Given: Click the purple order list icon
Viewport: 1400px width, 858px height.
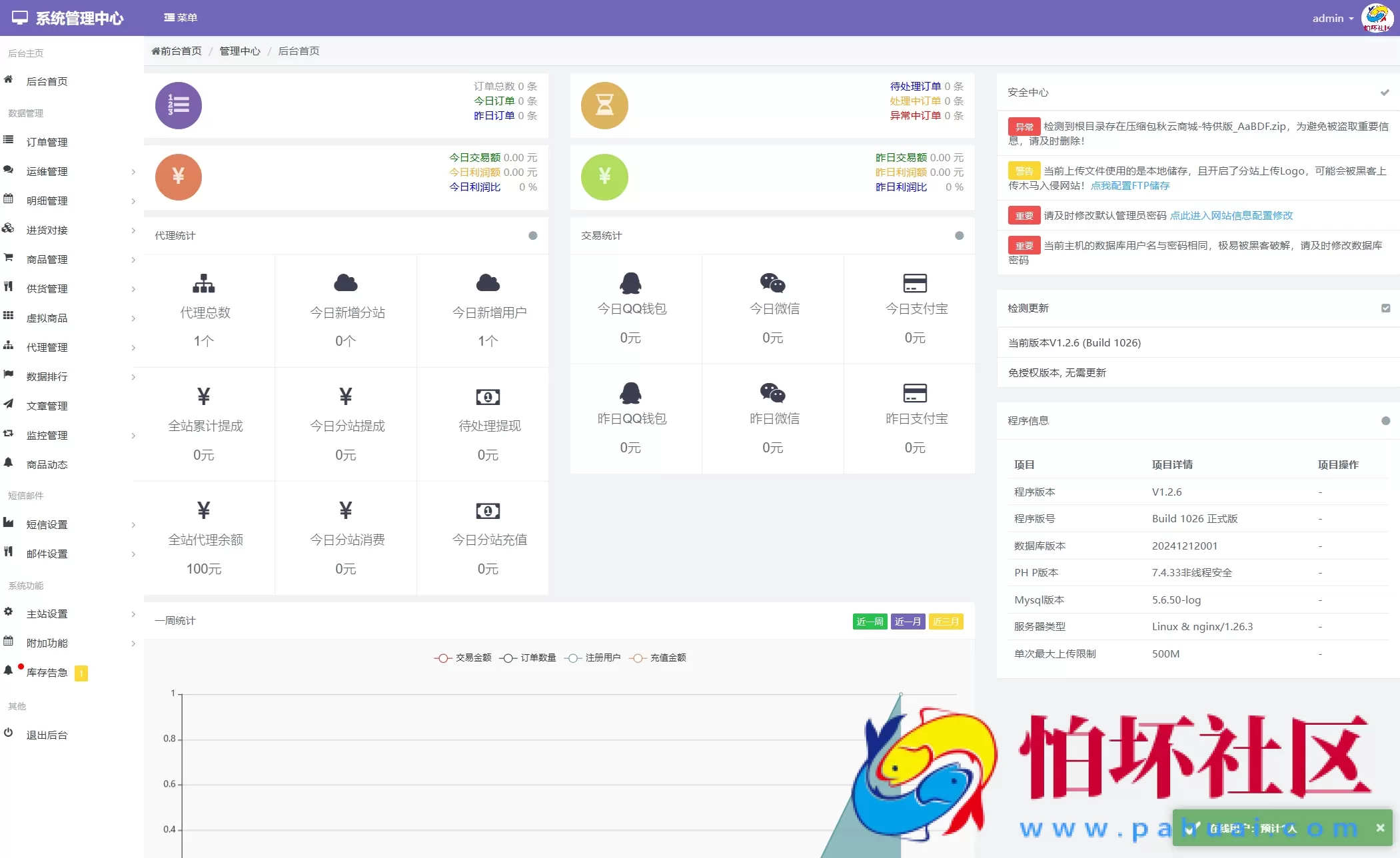Looking at the screenshot, I should point(178,105).
